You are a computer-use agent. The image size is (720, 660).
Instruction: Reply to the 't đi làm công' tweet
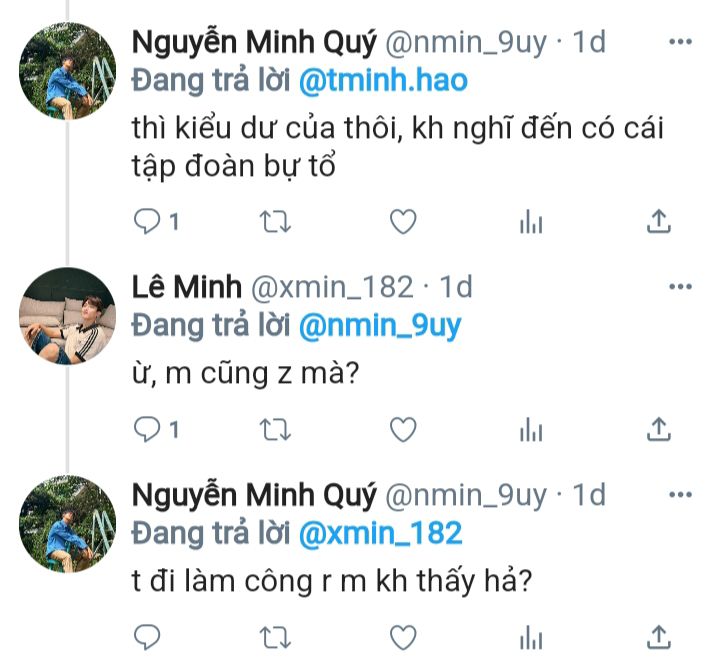click(147, 636)
